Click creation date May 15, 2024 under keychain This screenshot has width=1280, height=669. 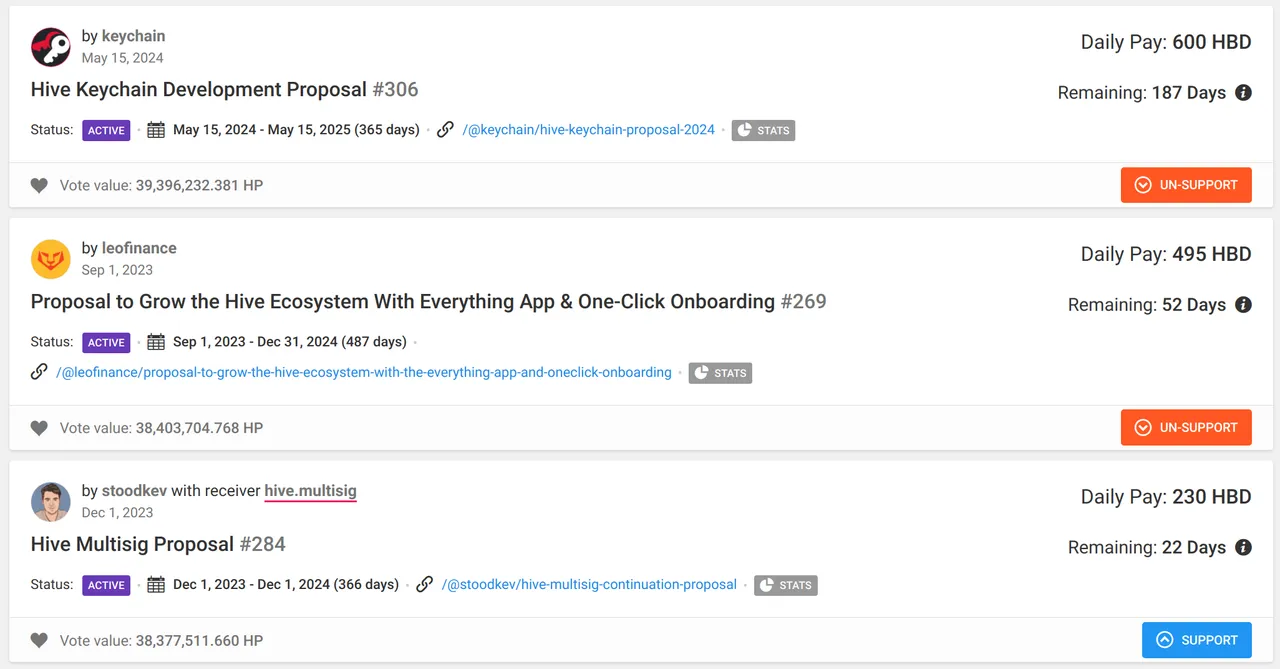point(122,58)
